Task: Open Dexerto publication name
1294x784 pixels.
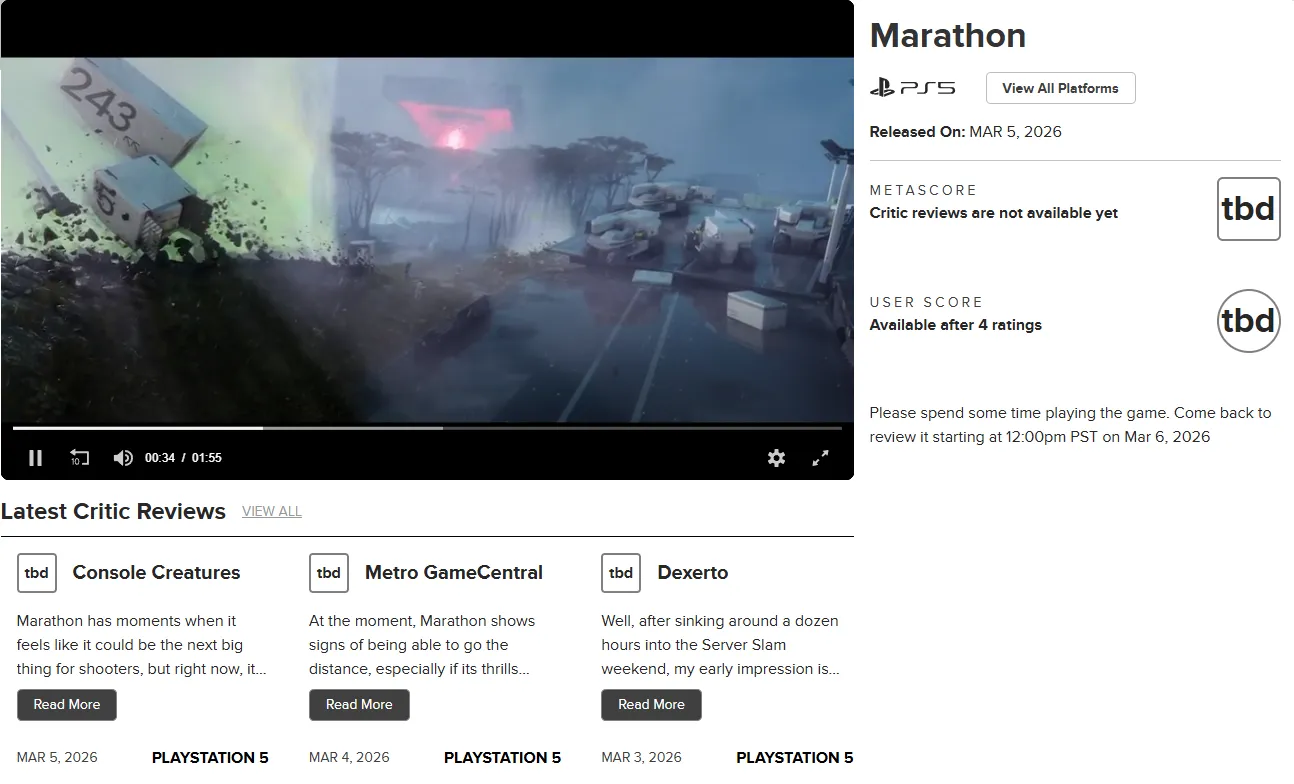Action: [693, 573]
